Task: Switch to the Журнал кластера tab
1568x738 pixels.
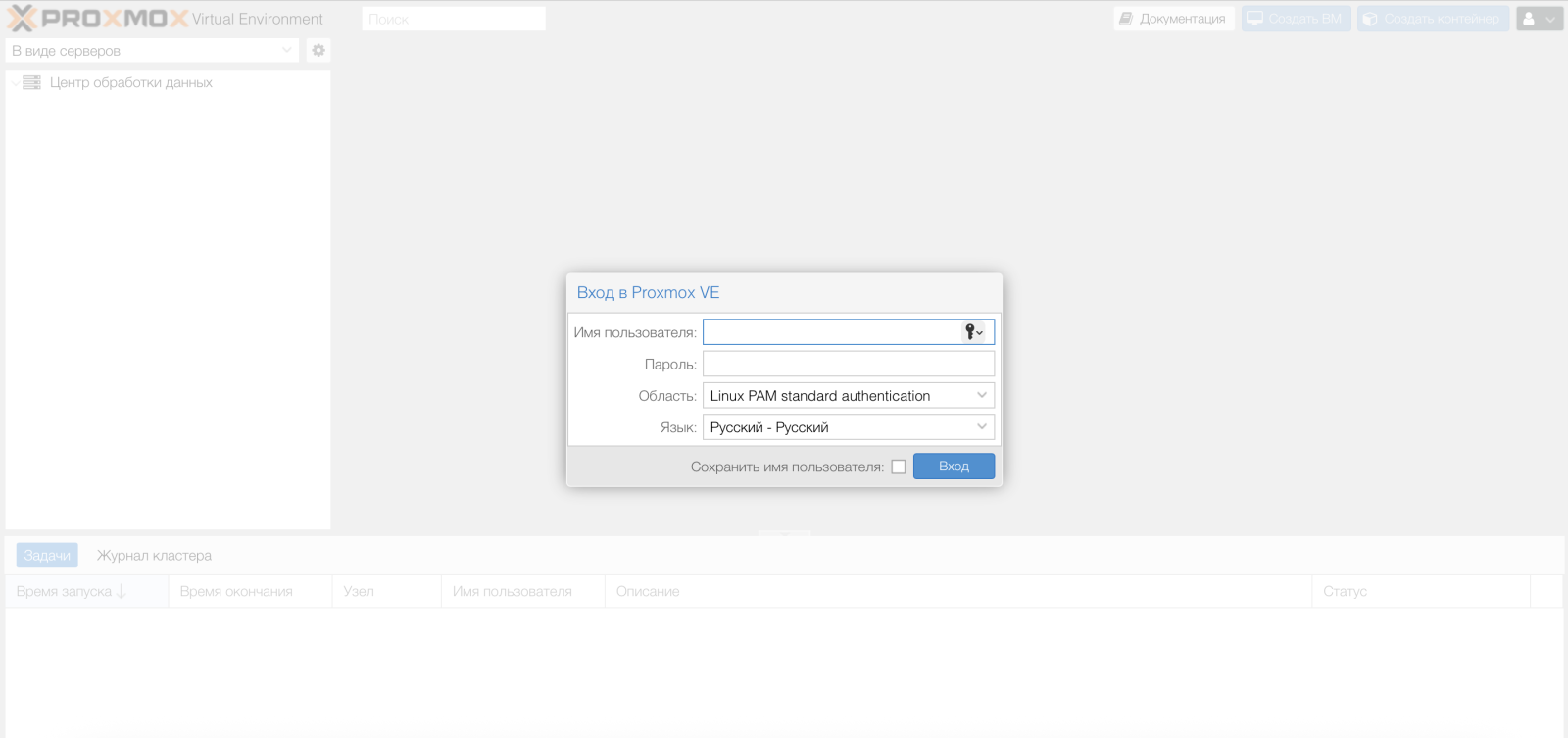Action: (154, 555)
